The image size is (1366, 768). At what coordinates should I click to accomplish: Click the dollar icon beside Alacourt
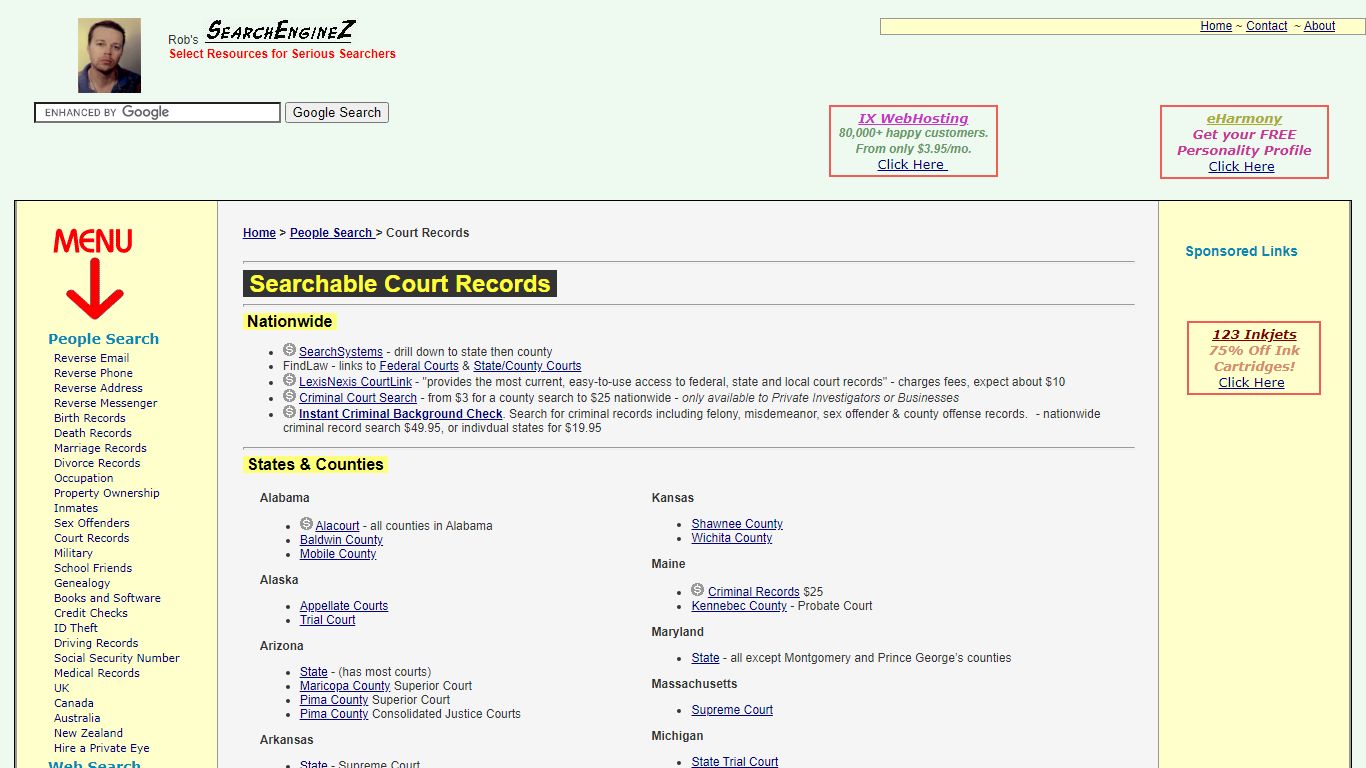pos(306,524)
